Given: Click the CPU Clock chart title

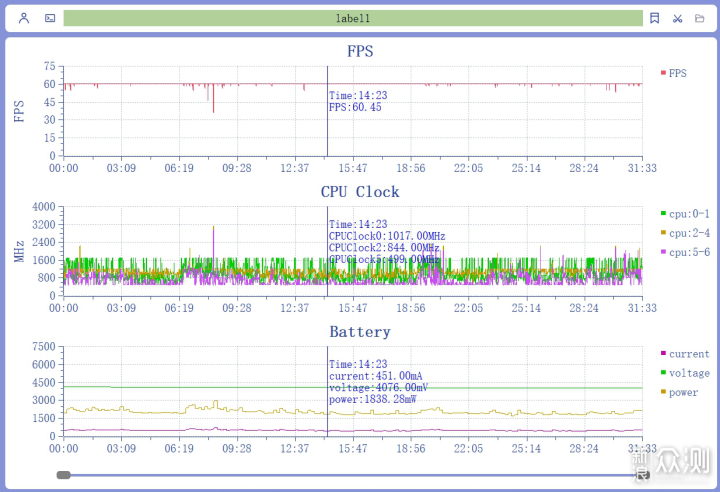Looking at the screenshot, I should point(360,192).
